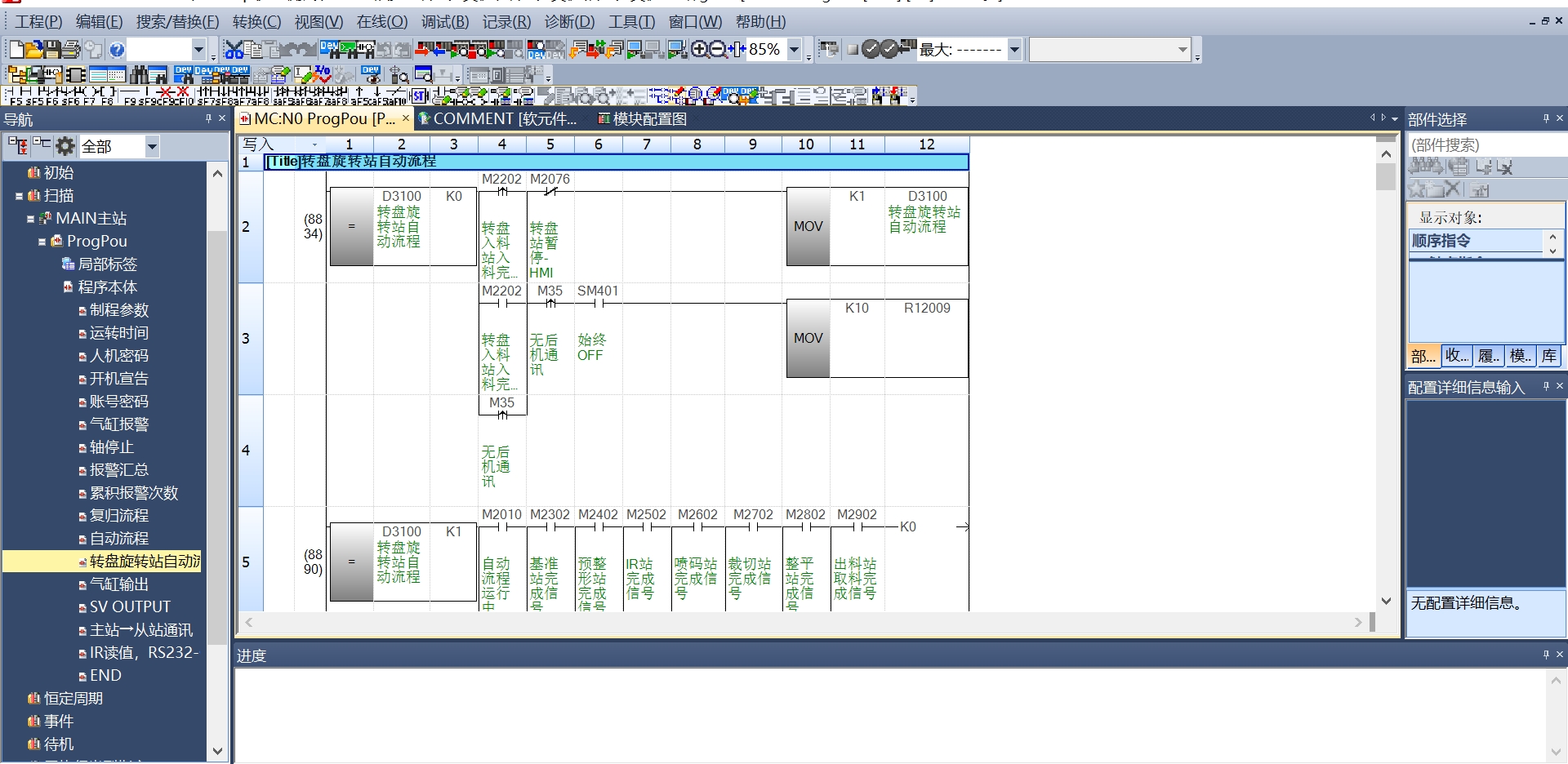Click the gear options icon in navigation panel
The image size is (1568, 764).
[65, 146]
